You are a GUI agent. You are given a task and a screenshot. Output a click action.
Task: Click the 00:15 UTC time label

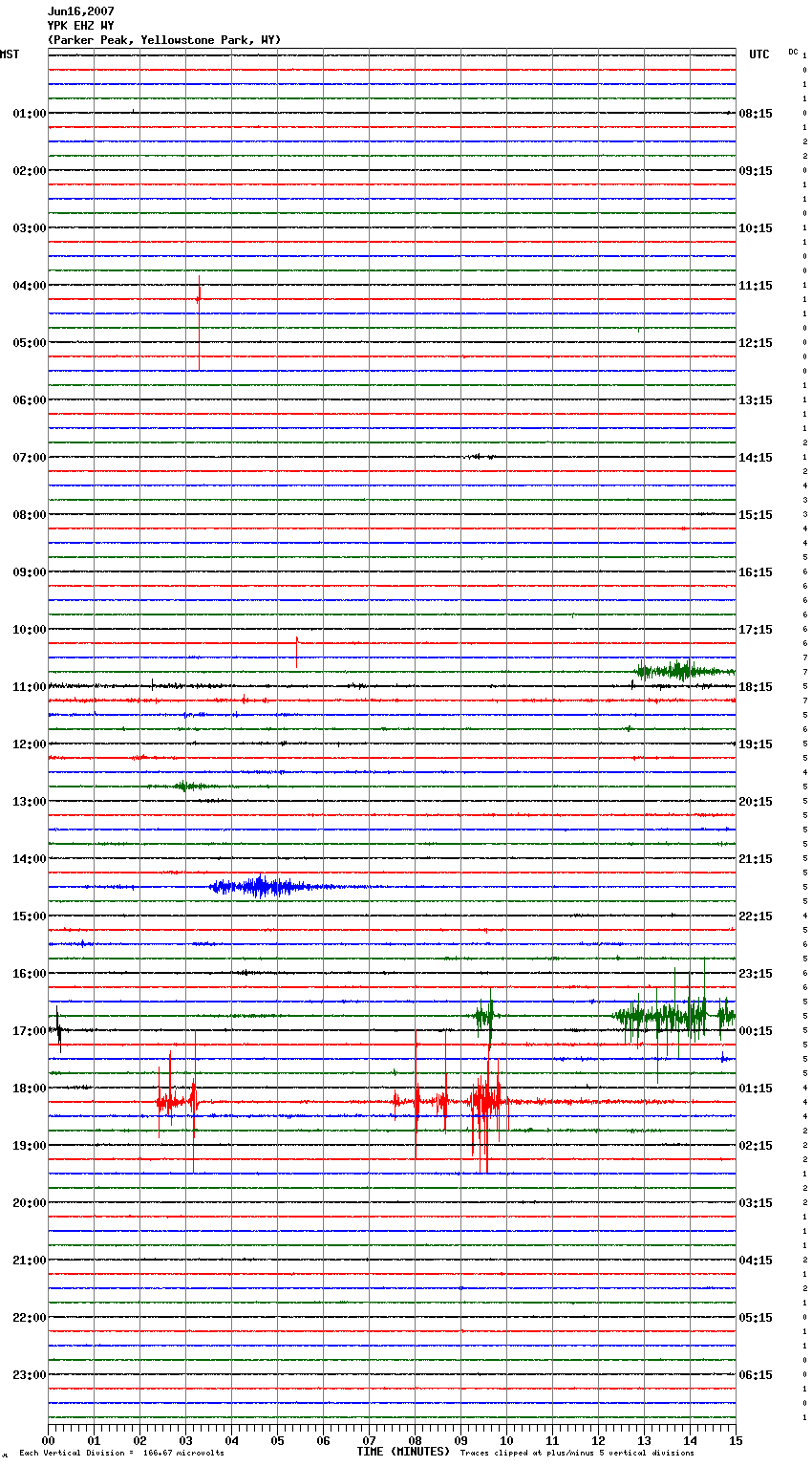pos(756,1031)
